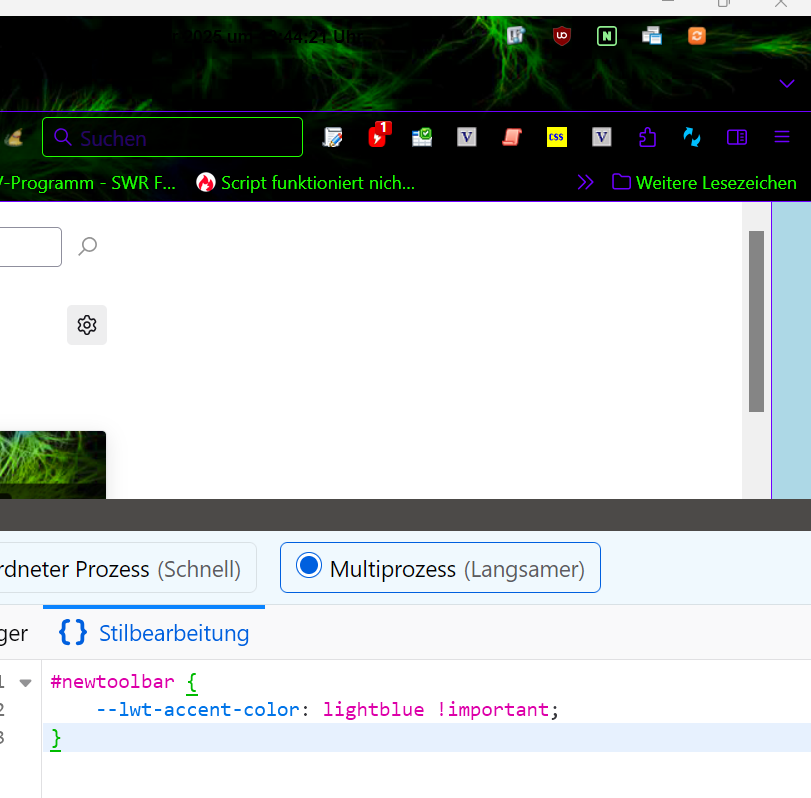Collapse the #newtoolbar rule fold arrow
Viewport: 811px width, 798px height.
pos(25,683)
